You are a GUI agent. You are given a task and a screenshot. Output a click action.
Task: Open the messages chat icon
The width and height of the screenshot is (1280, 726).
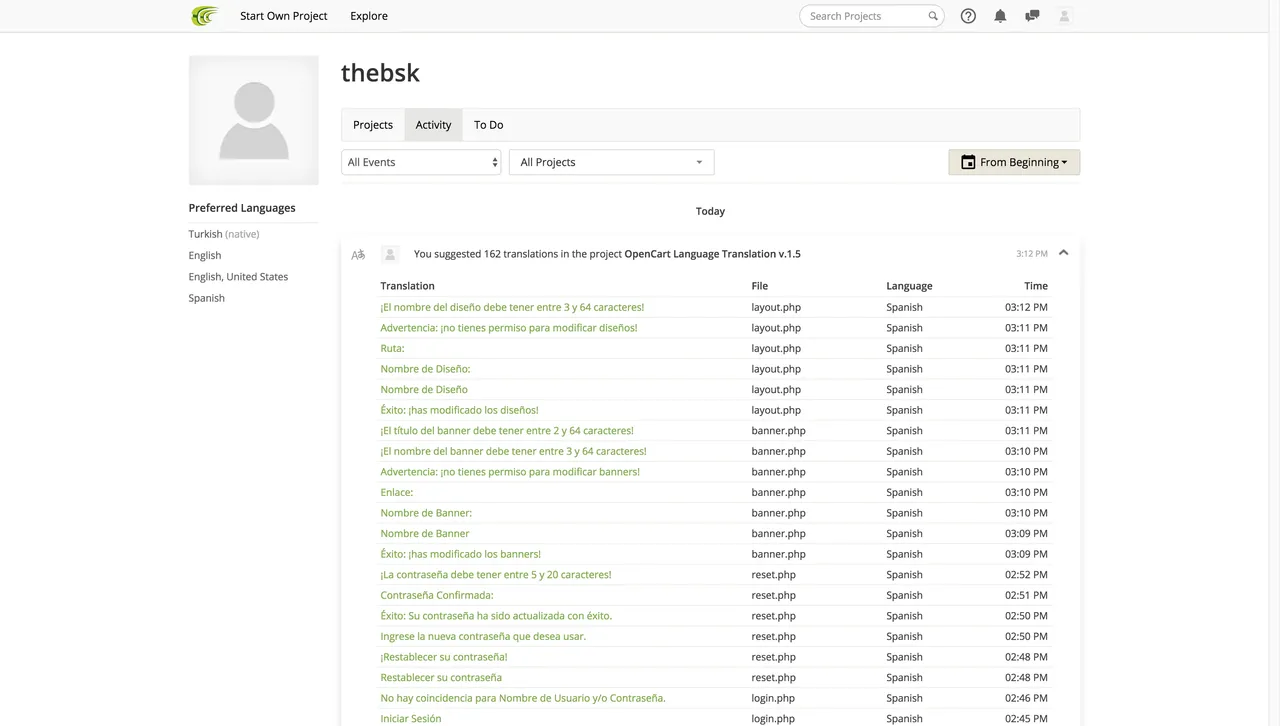(x=1032, y=16)
